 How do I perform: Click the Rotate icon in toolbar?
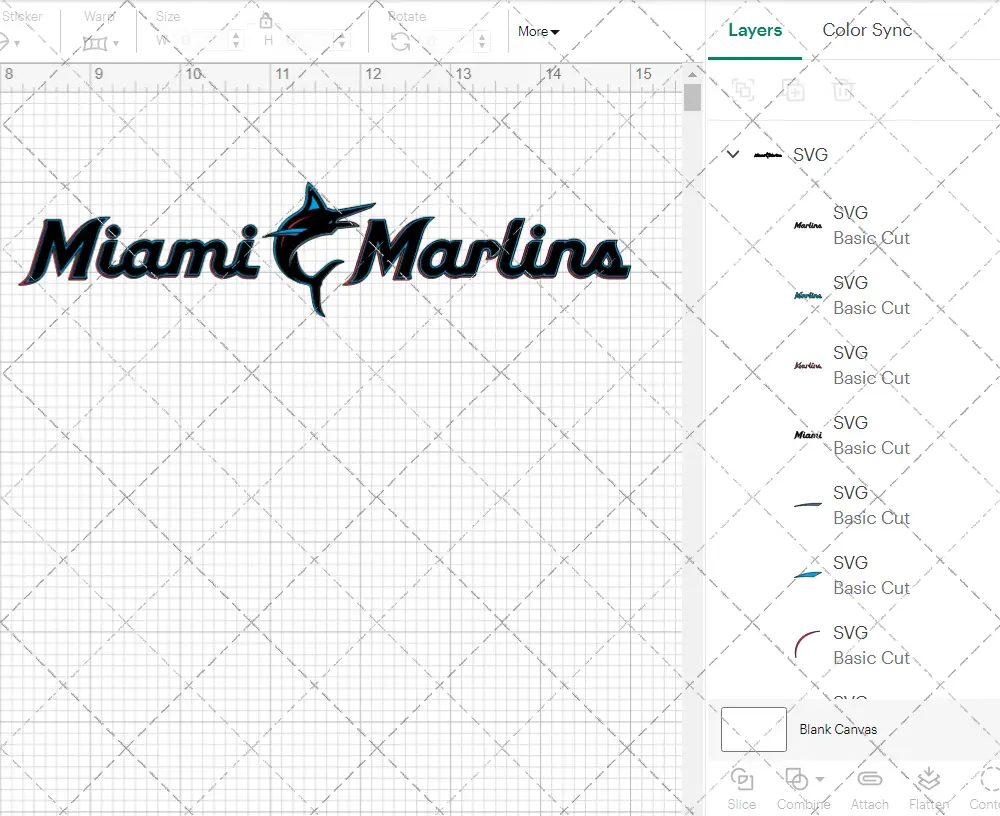[401, 42]
